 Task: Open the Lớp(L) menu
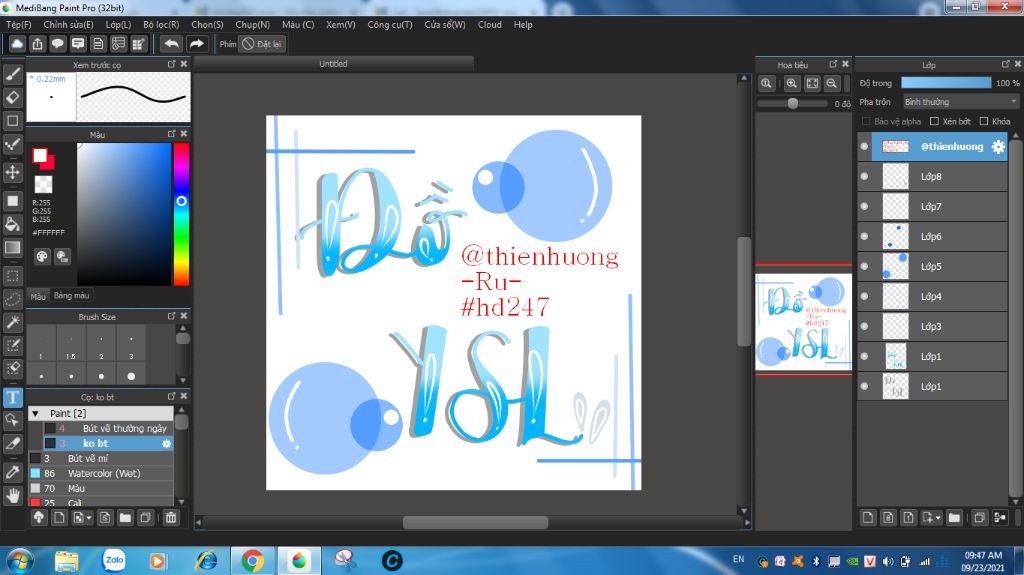click(x=118, y=25)
